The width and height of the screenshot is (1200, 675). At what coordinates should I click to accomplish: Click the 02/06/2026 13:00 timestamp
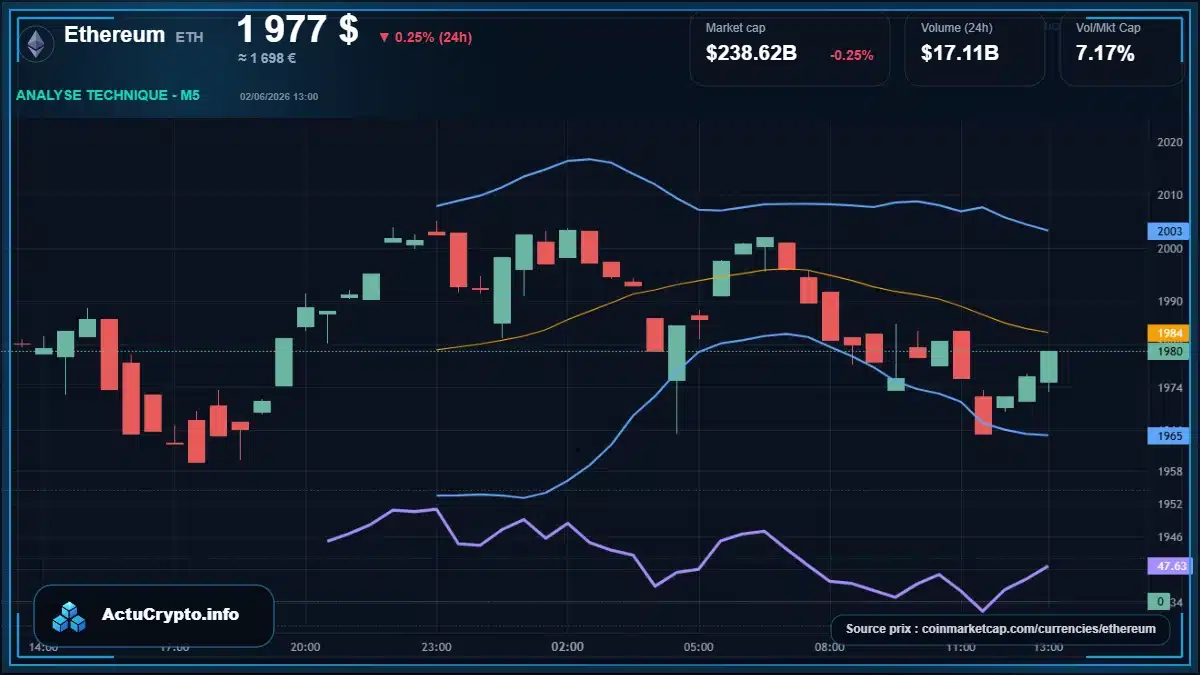click(x=279, y=97)
